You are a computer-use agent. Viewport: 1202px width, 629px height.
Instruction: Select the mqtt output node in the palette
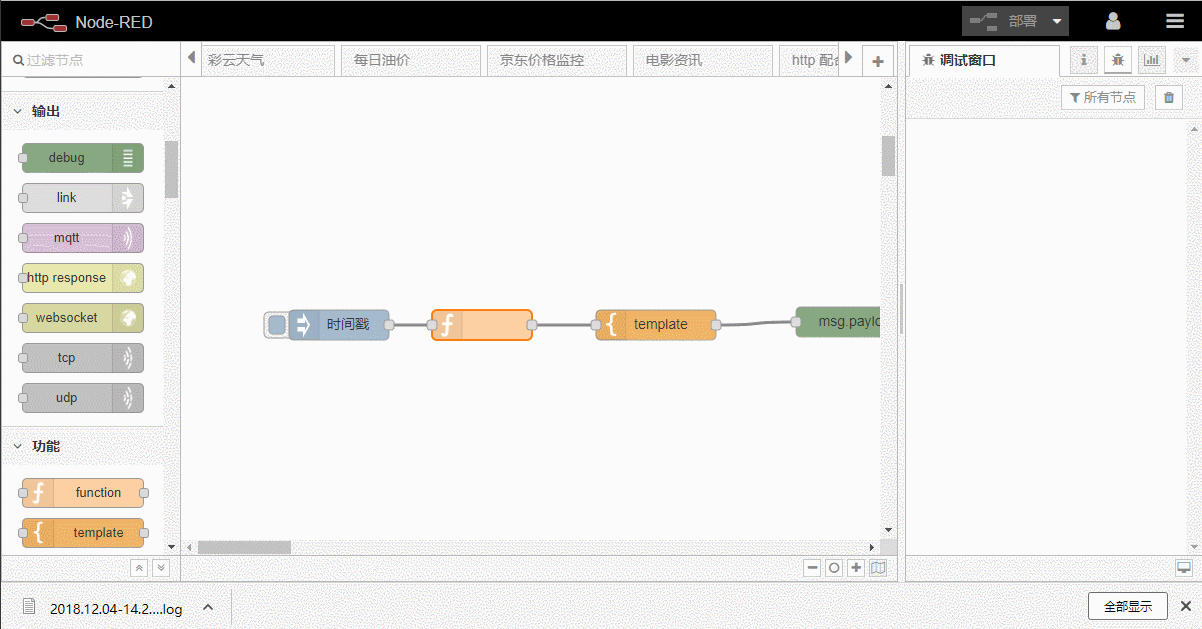tap(81, 238)
